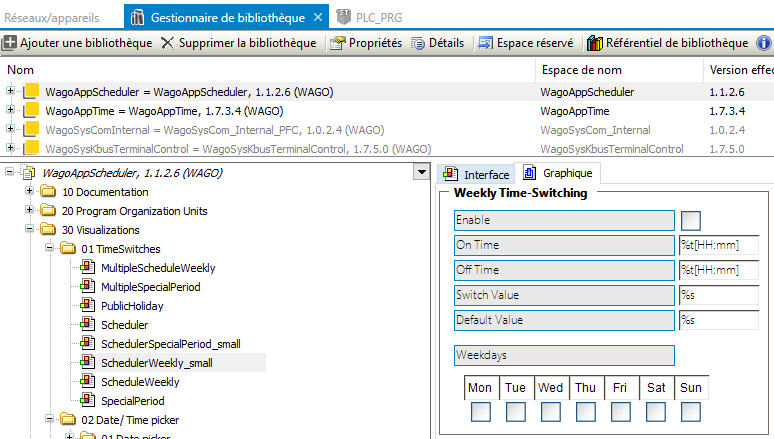Image resolution: width=774 pixels, height=439 pixels.
Task: Expand the WagoAppTime library row
Action: 11,111
